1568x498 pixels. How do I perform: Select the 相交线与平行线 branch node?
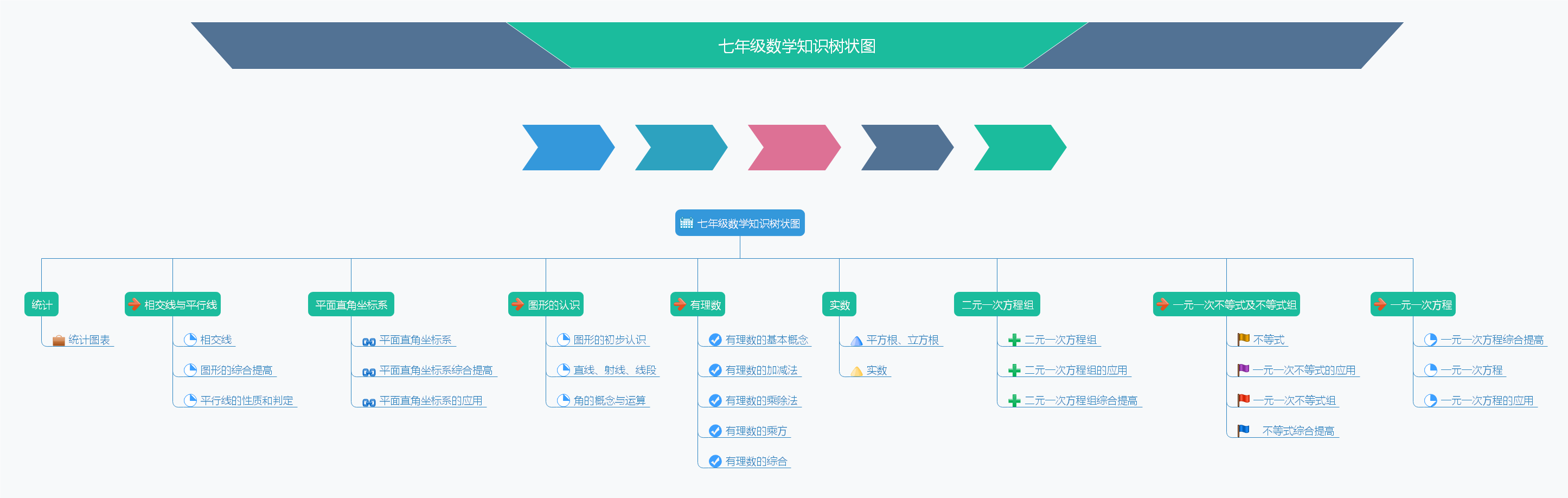pyautogui.click(x=173, y=304)
